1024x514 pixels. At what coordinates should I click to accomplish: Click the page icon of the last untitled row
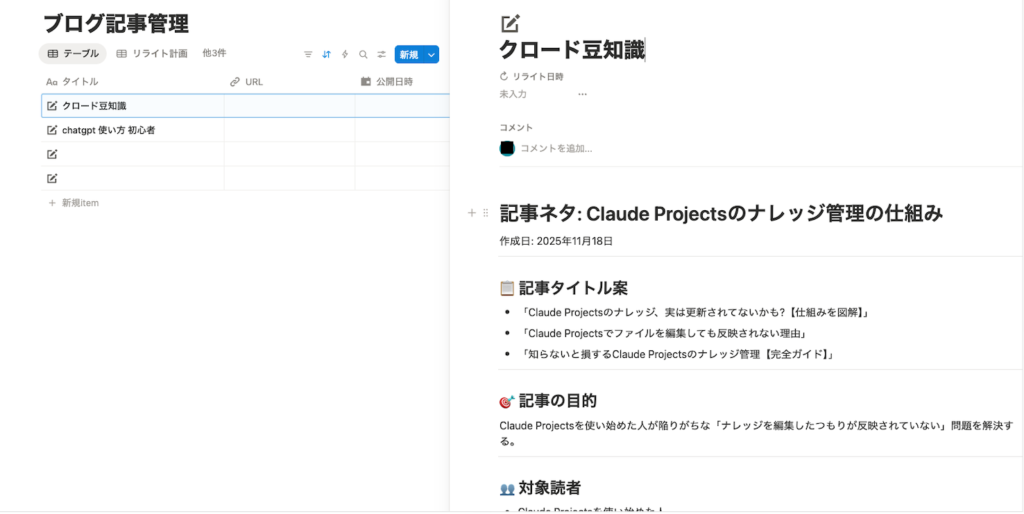click(x=52, y=178)
